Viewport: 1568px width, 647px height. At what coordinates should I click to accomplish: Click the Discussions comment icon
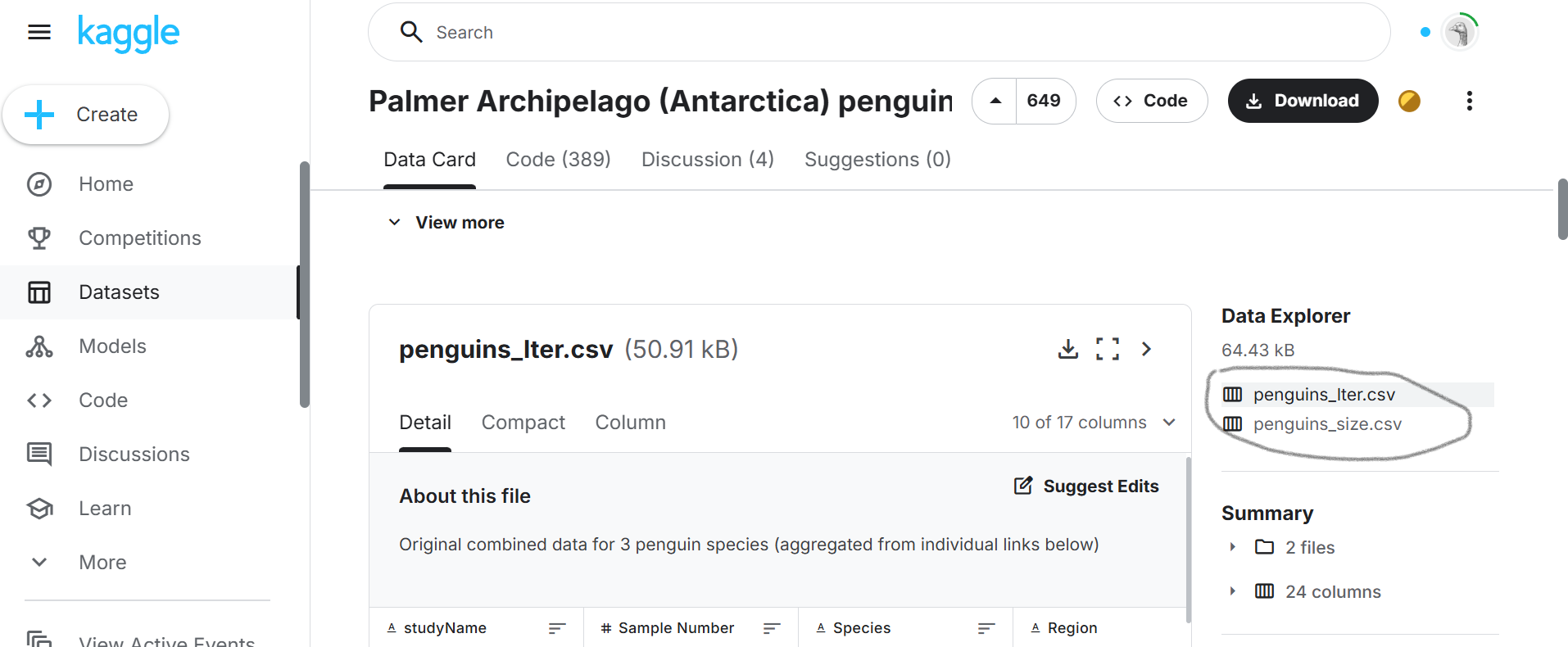coord(39,455)
